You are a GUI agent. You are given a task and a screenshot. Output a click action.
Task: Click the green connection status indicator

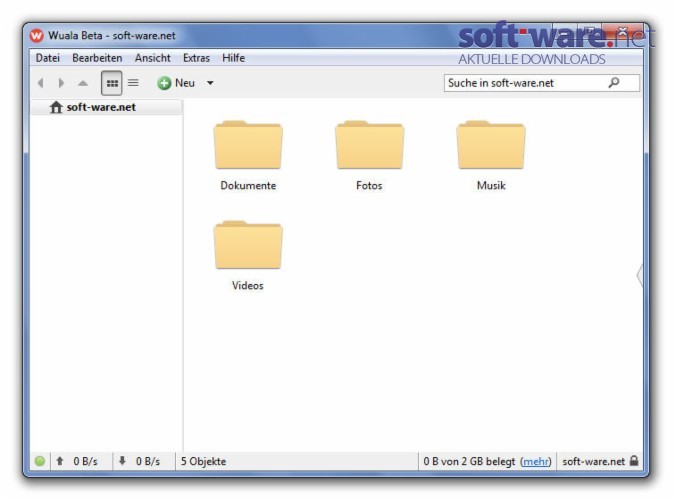pyautogui.click(x=40, y=461)
